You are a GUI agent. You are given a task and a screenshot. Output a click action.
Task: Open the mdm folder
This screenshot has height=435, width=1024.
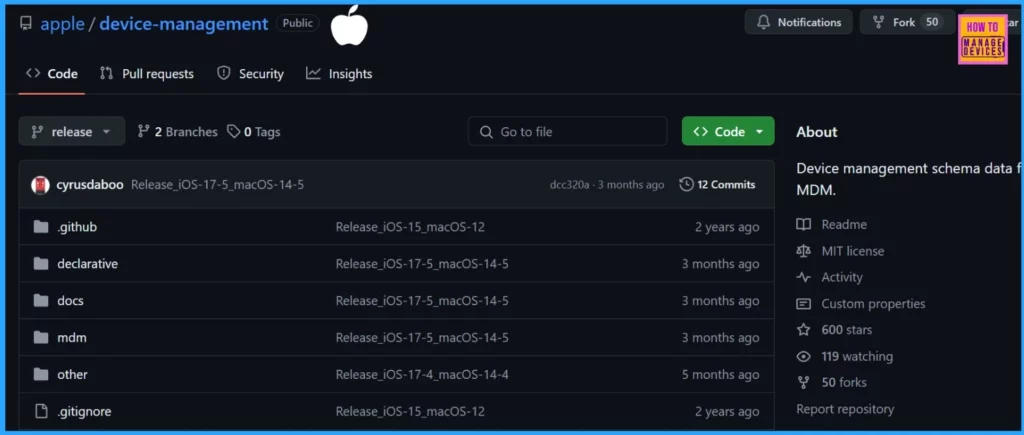[x=72, y=338]
